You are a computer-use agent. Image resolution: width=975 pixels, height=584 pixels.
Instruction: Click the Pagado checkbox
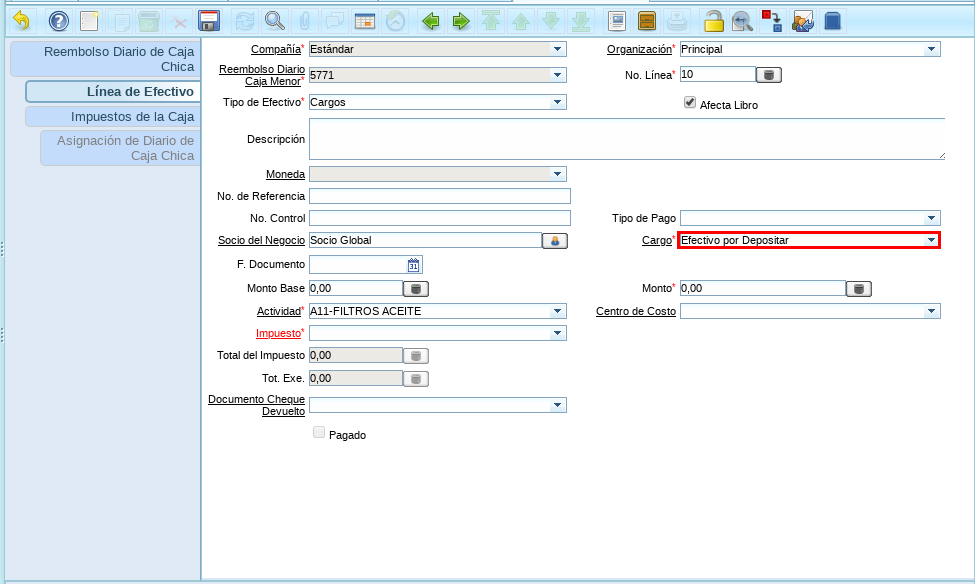[x=319, y=433]
